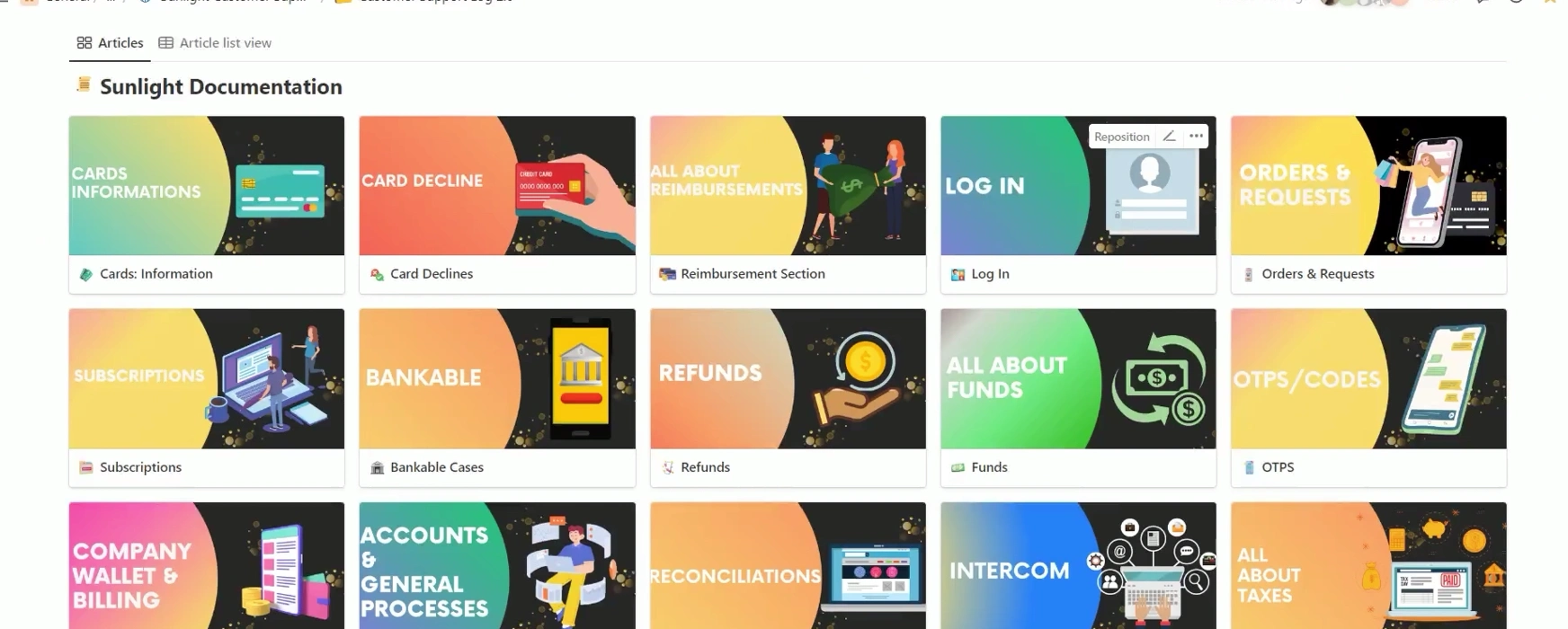Click the pencil edit icon on Log In card
The height and width of the screenshot is (629, 1568).
(1169, 137)
